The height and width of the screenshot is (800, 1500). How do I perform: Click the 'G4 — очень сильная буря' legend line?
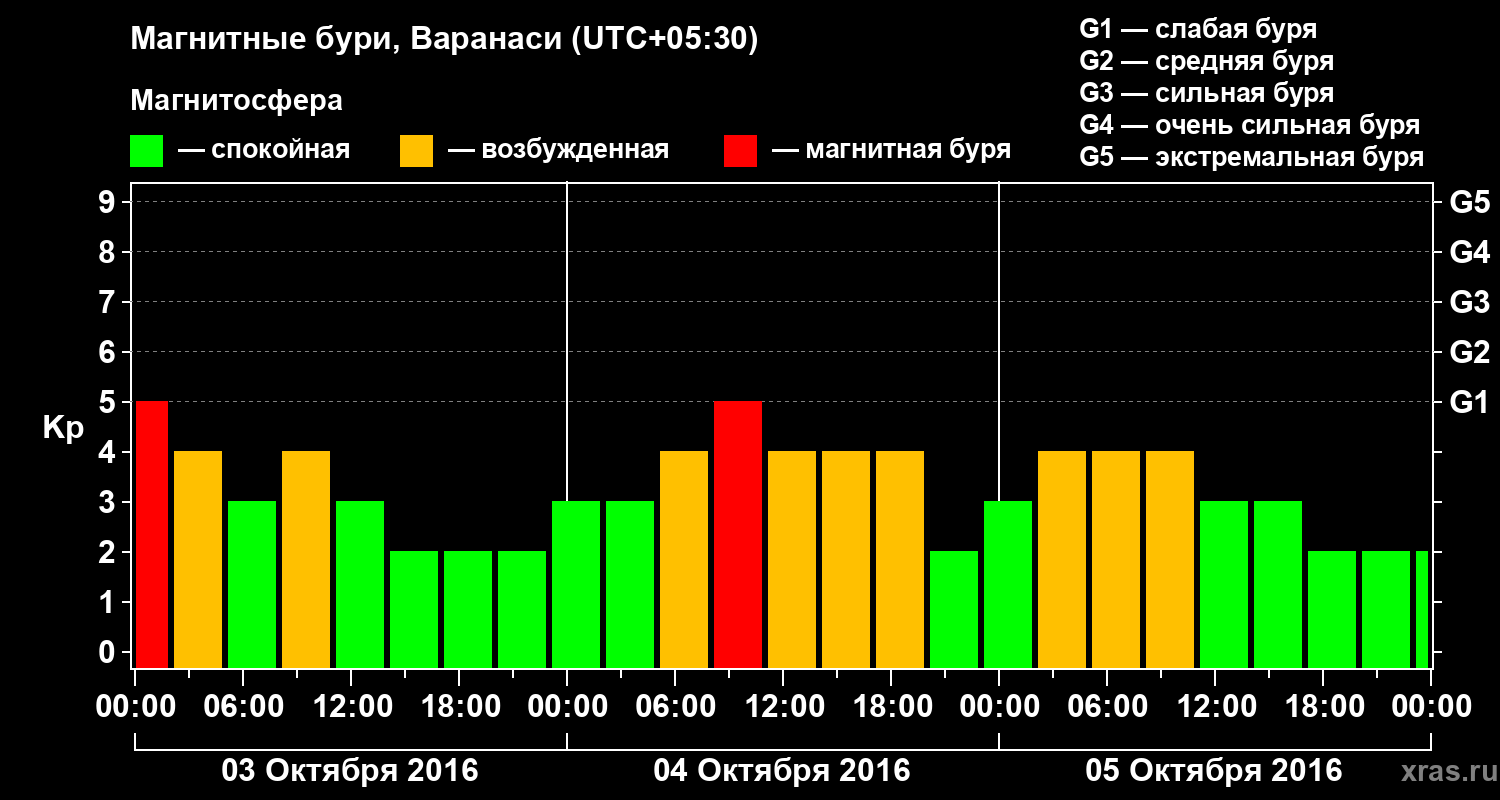(x=1250, y=125)
